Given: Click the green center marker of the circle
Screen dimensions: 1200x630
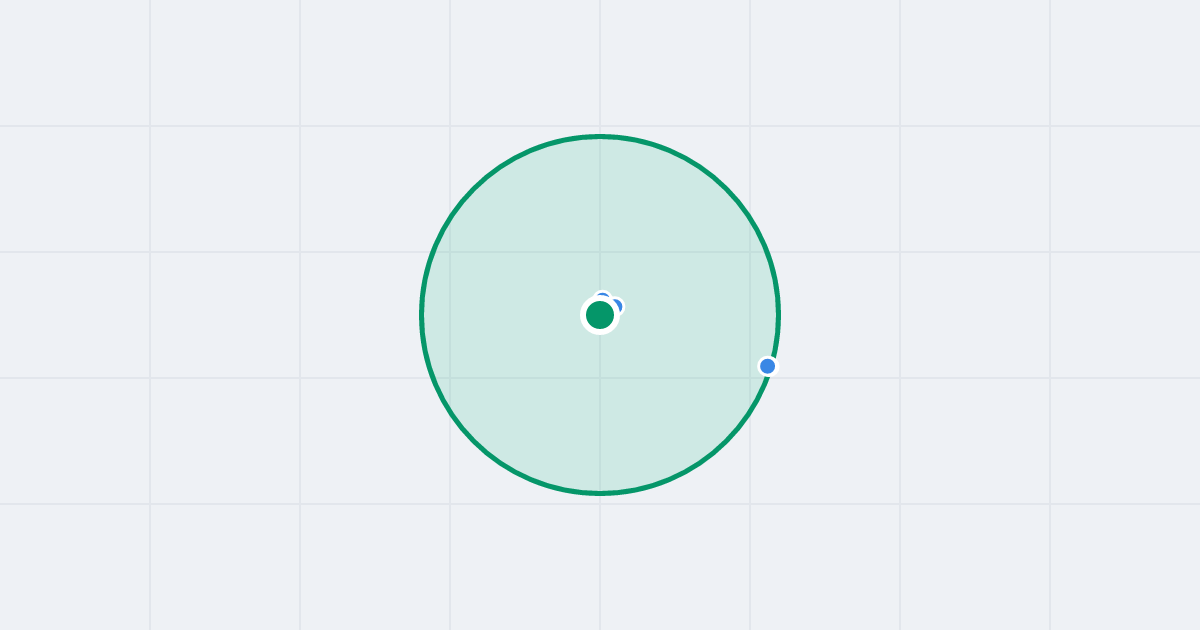Looking at the screenshot, I should 600,315.
